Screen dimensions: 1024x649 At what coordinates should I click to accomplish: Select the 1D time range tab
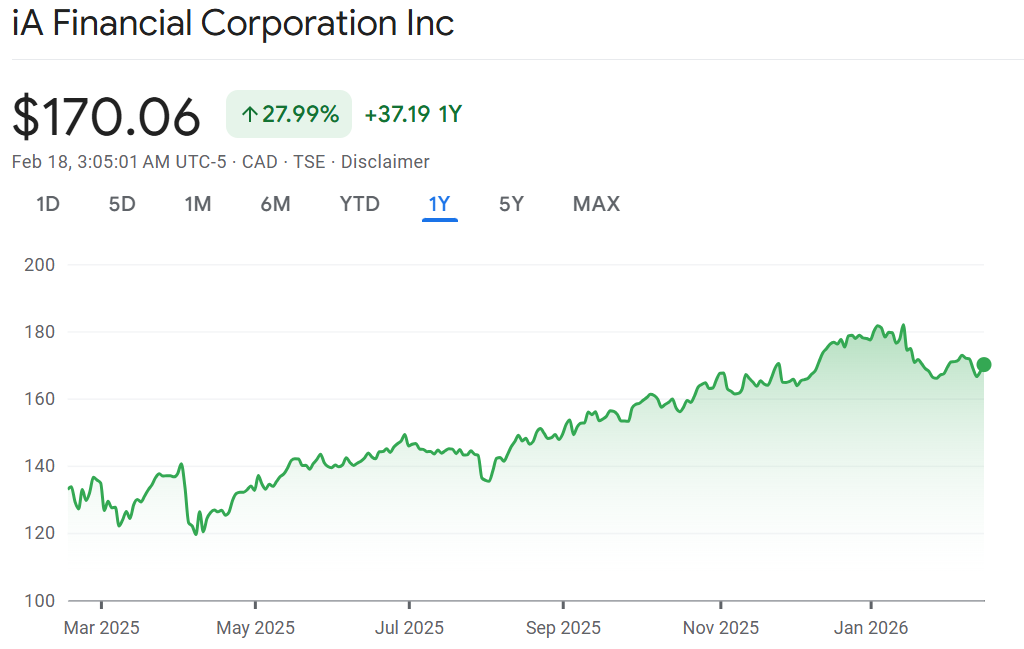[x=48, y=204]
